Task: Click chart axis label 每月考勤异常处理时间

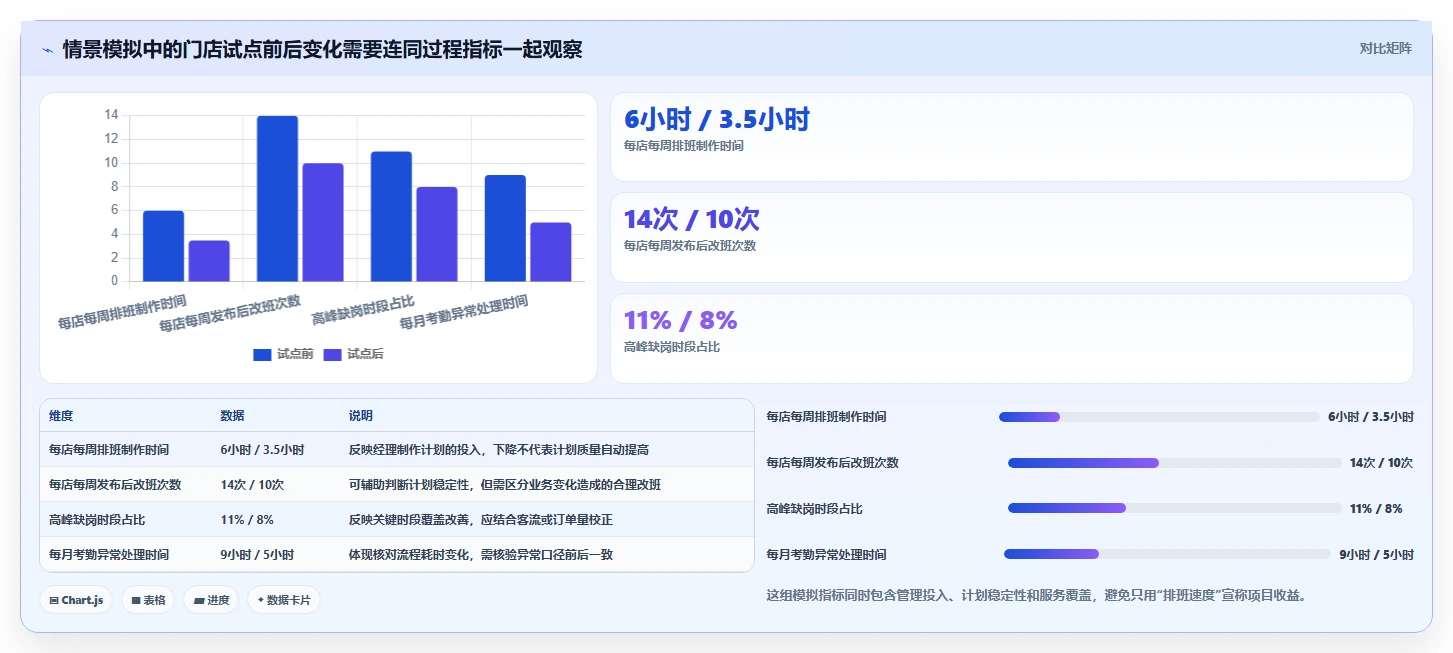Action: [464, 312]
